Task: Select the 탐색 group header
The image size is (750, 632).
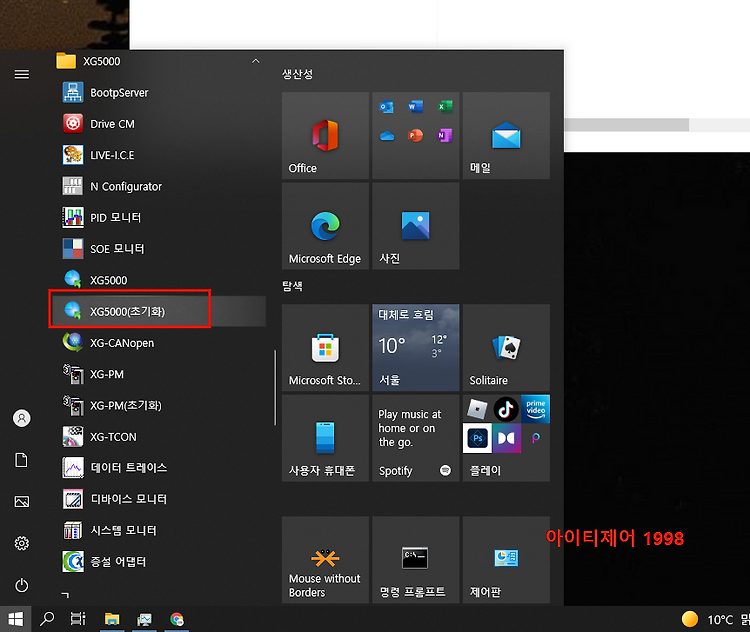Action: [x=292, y=286]
